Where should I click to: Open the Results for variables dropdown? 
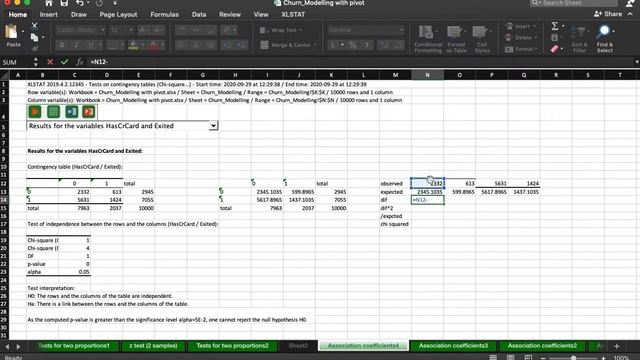(213, 126)
